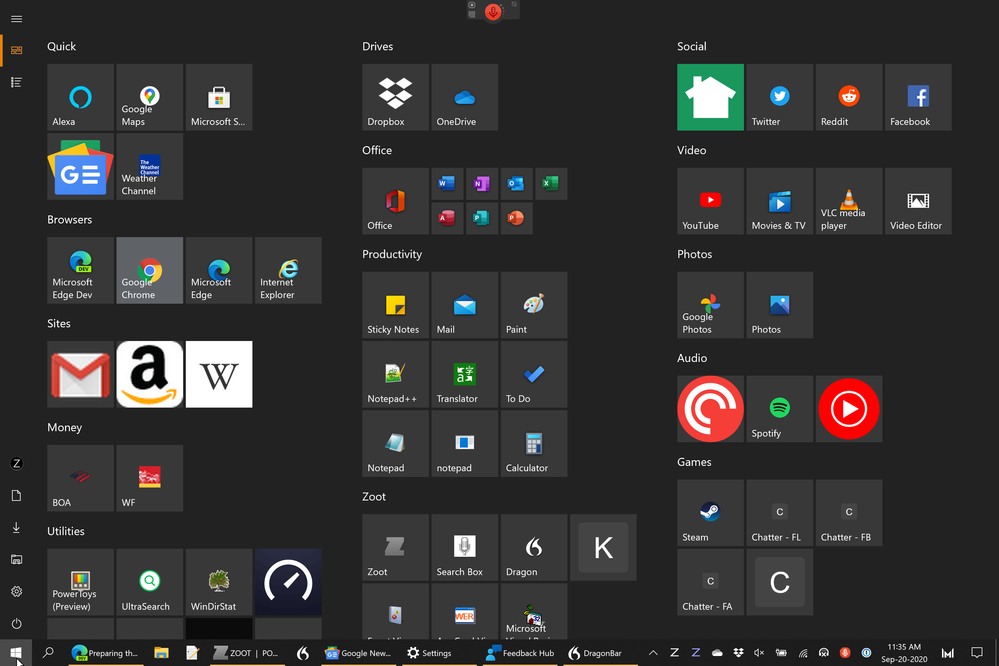Launch UltraSearch utility
This screenshot has width=999, height=666.
(x=150, y=582)
